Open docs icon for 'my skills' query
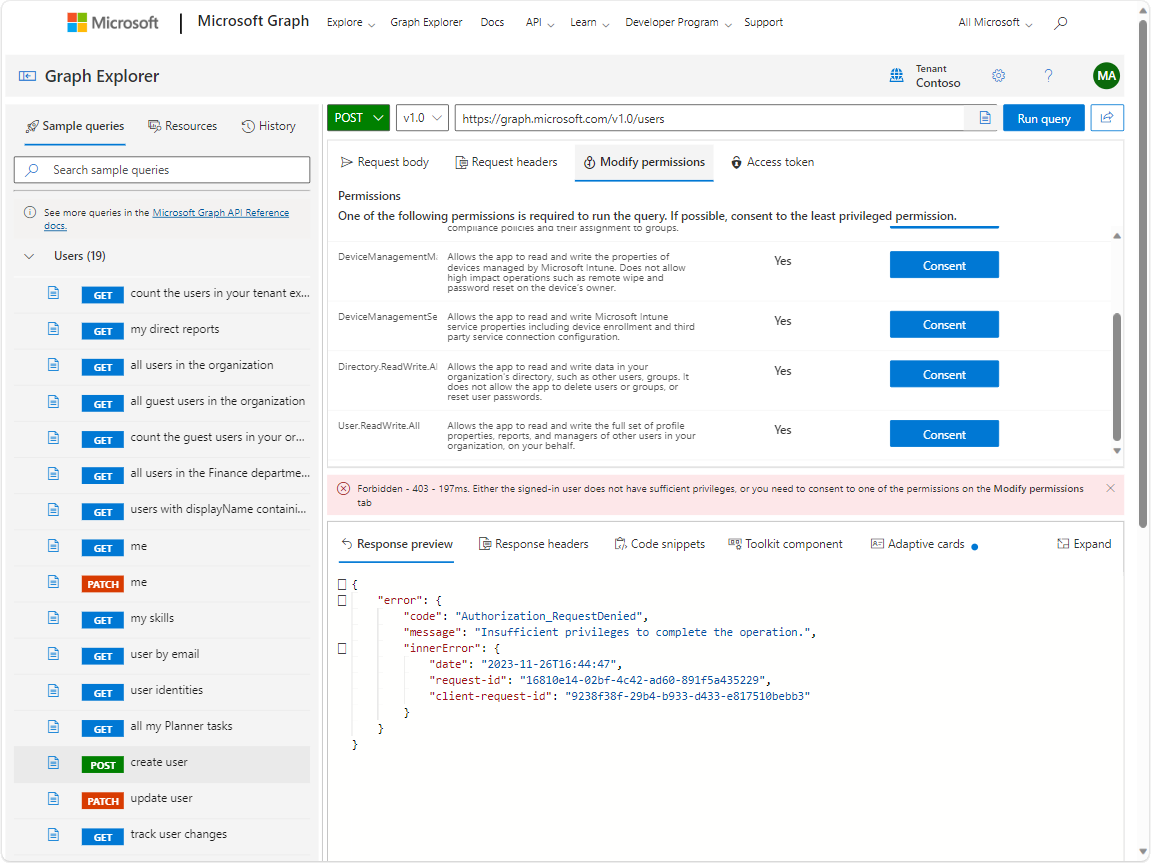This screenshot has width=1151, height=863. [x=54, y=618]
